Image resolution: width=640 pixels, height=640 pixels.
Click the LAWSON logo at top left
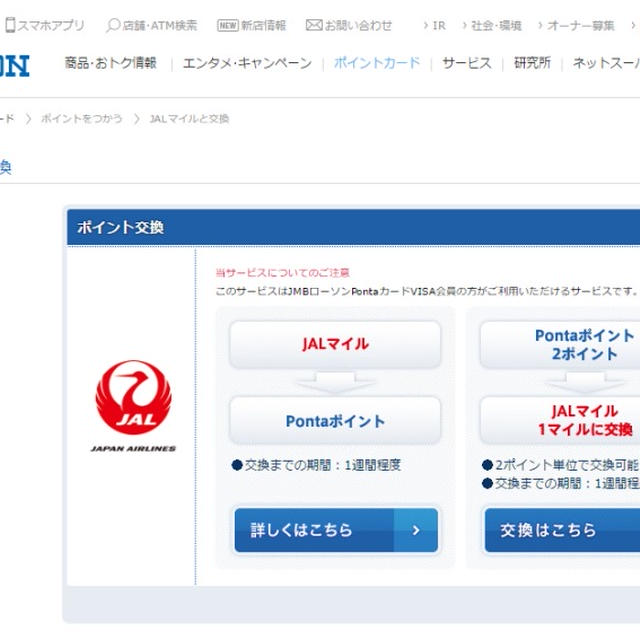pyautogui.click(x=14, y=65)
